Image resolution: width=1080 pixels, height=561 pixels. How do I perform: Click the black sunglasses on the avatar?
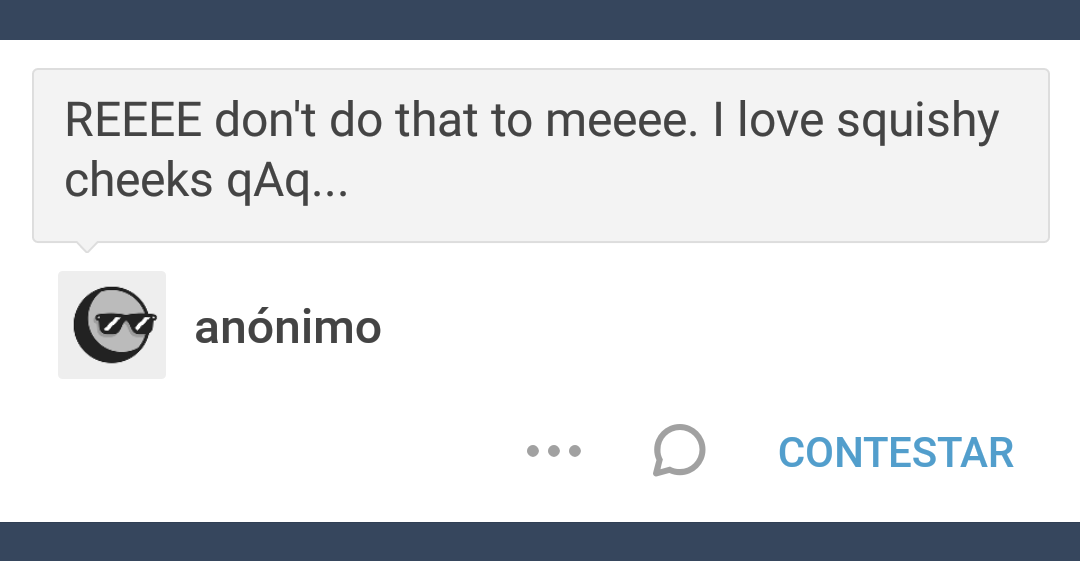tap(125, 323)
